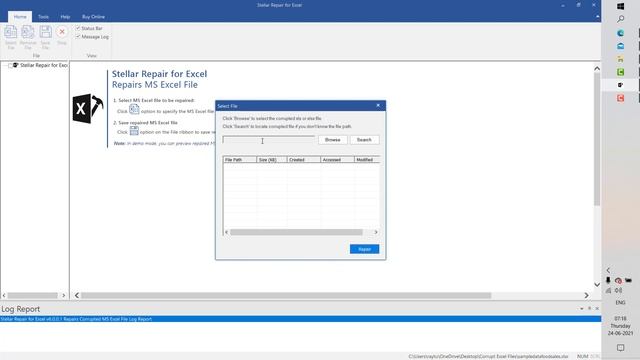Click the active Stellar Repair taskbar icon

point(620,85)
